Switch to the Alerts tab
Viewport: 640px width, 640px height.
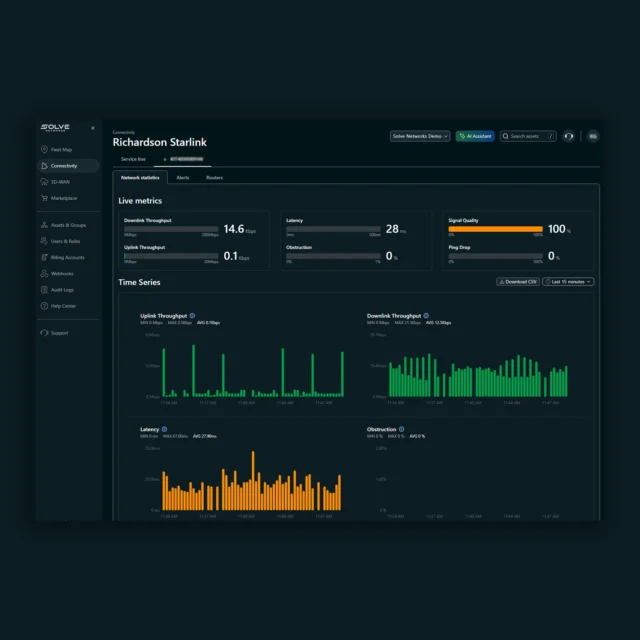click(183, 178)
